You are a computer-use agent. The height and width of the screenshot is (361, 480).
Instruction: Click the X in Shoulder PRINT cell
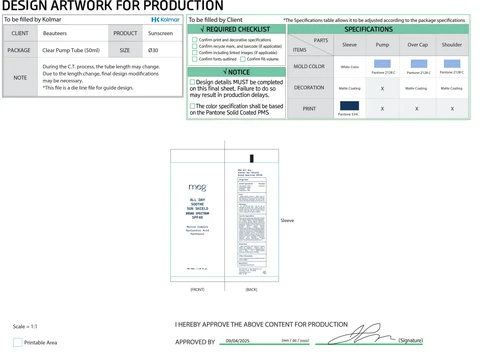pyautogui.click(x=452, y=109)
